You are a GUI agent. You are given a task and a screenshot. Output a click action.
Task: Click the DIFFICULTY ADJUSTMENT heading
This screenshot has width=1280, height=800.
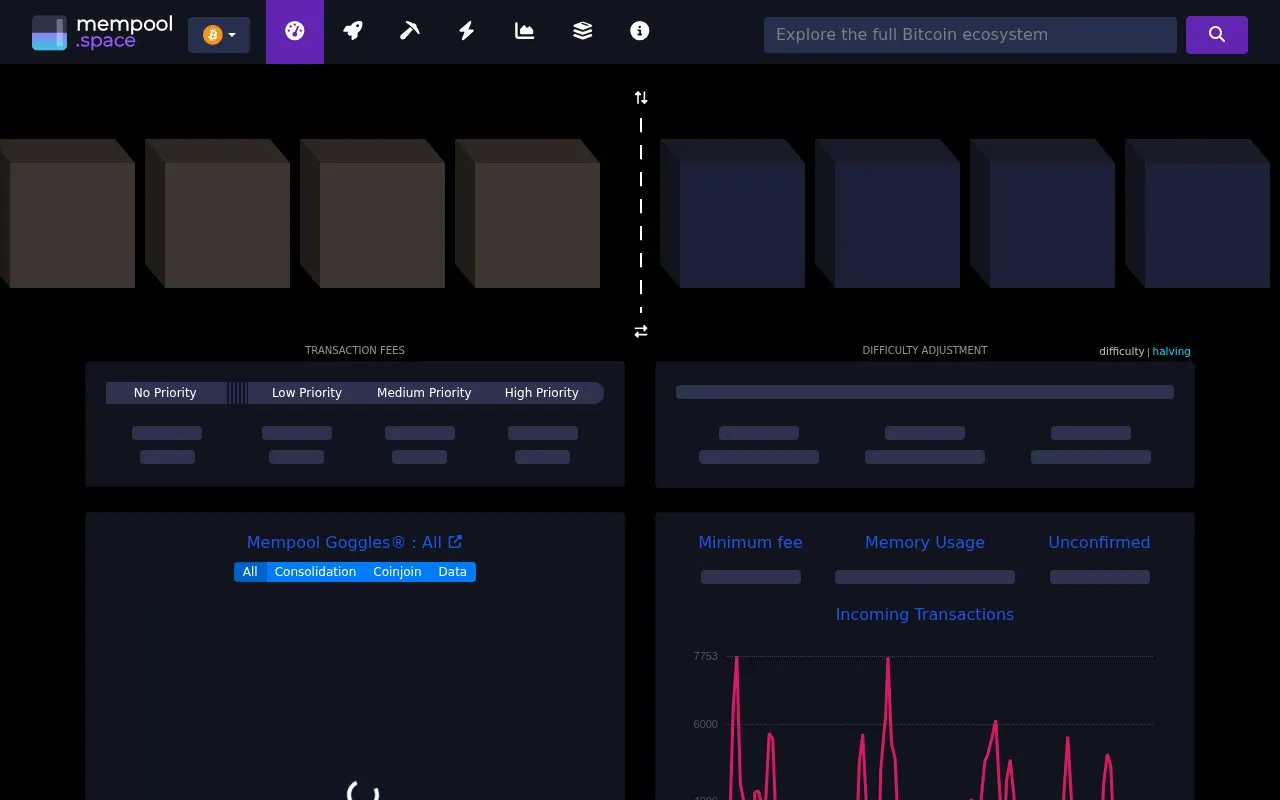coord(925,350)
